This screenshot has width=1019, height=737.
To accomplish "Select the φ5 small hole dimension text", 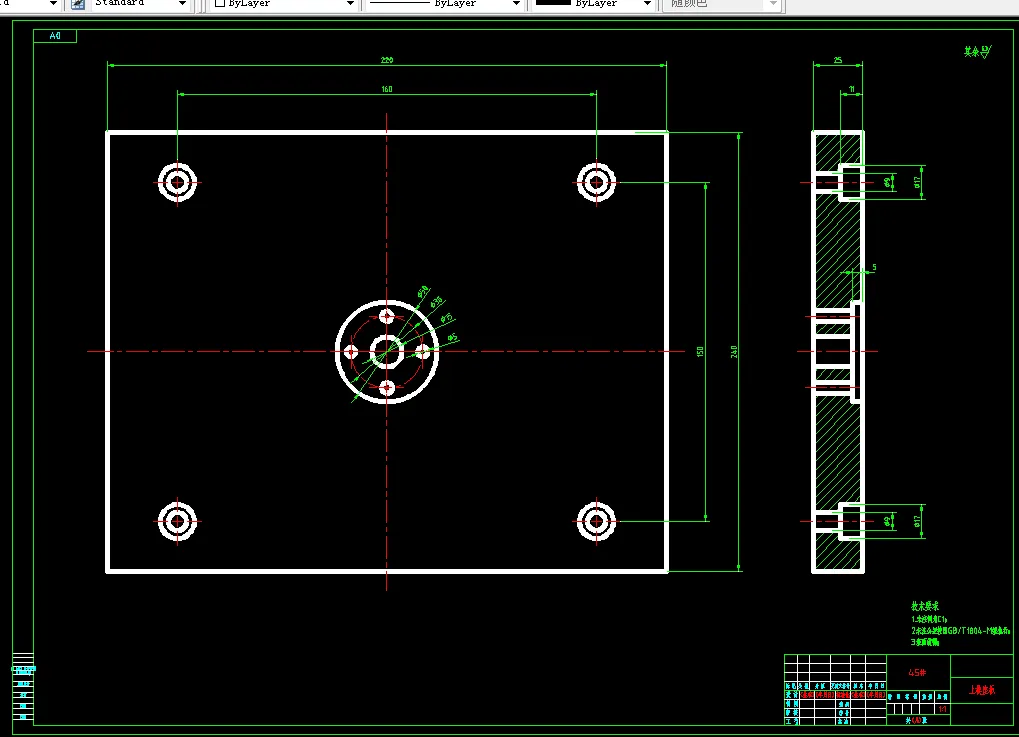I will (452, 338).
